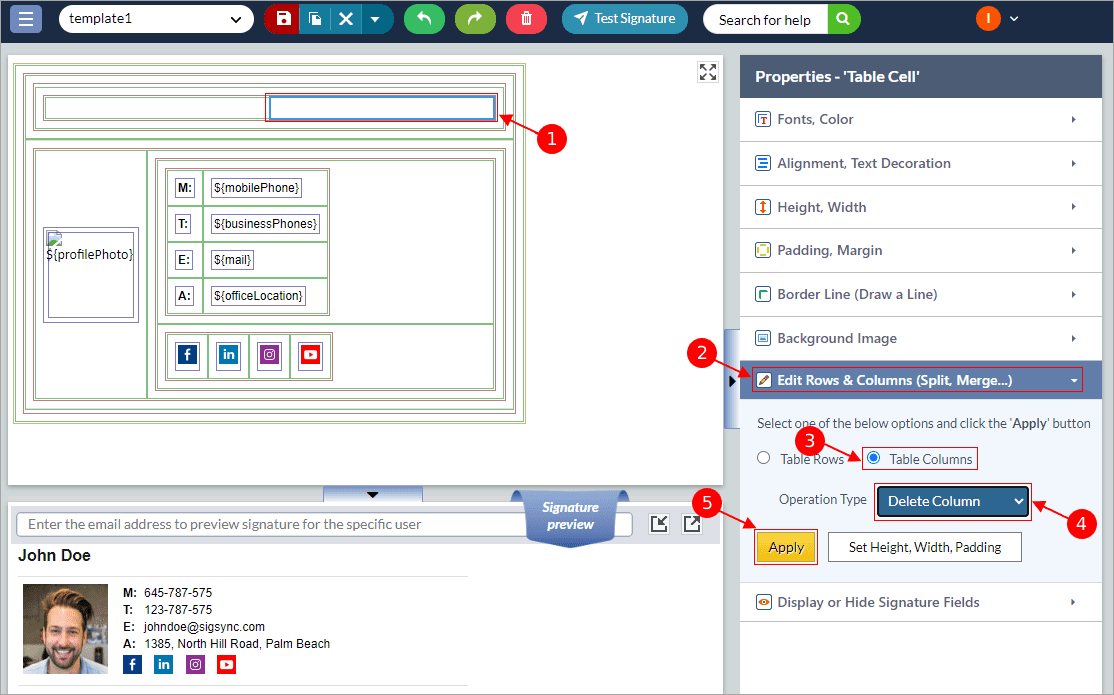
Task: Expand Display or Hide Signature Fields
Action: click(910, 602)
